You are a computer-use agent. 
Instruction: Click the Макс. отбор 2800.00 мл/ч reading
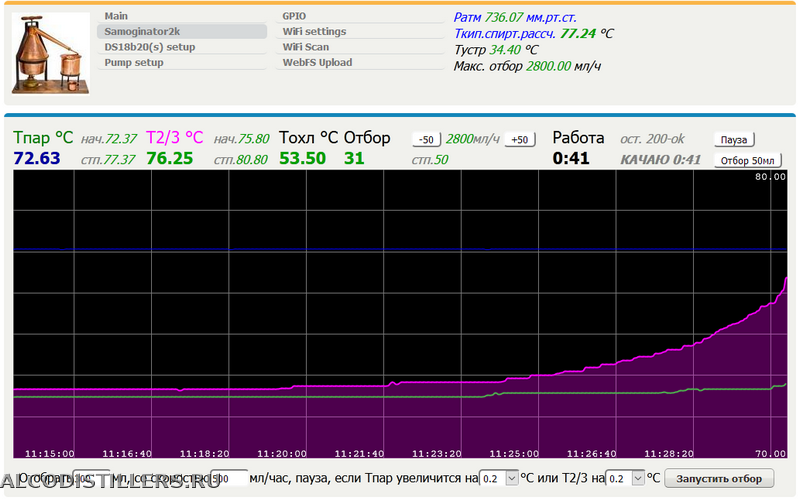click(x=527, y=66)
